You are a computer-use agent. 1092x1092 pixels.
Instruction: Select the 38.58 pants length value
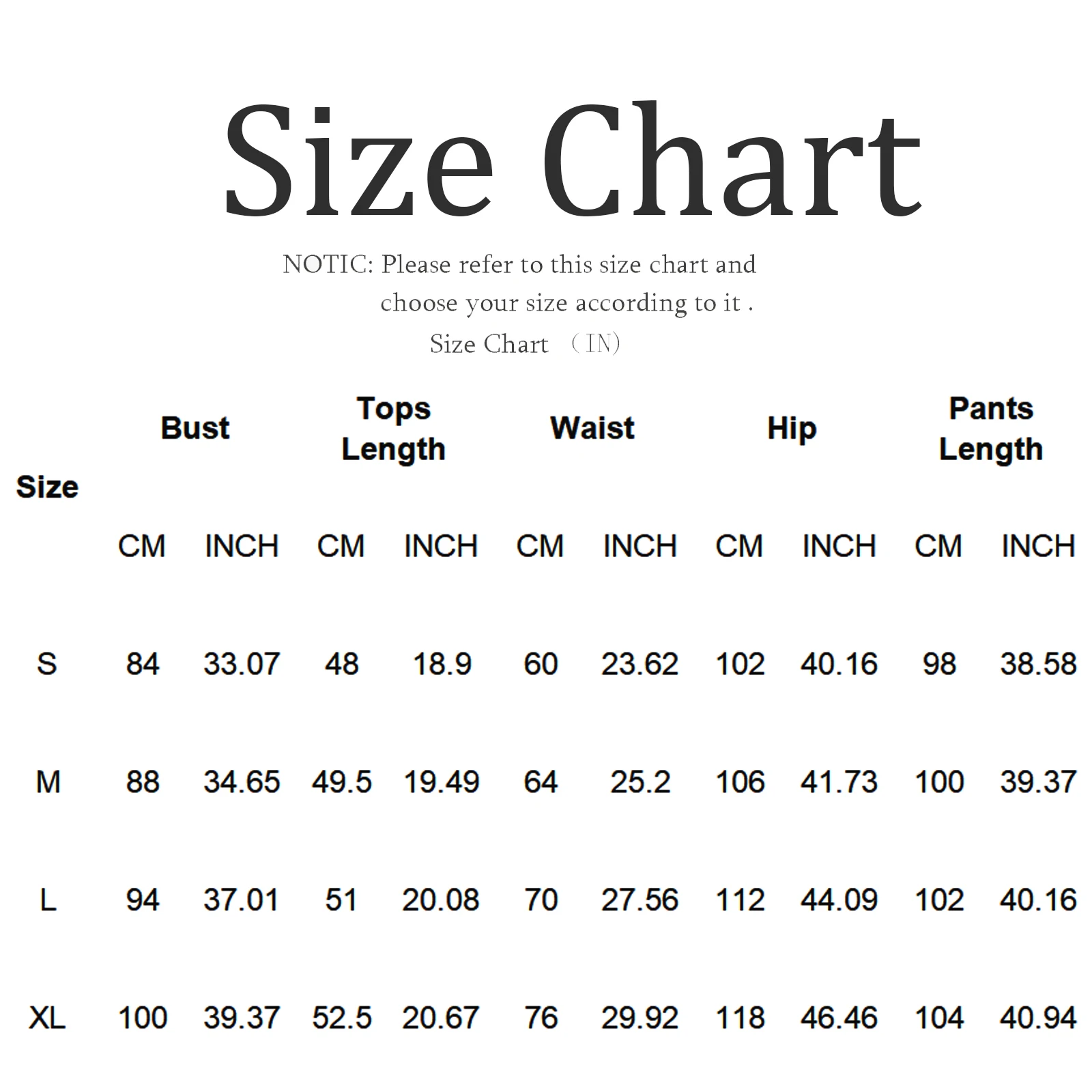click(x=1038, y=663)
